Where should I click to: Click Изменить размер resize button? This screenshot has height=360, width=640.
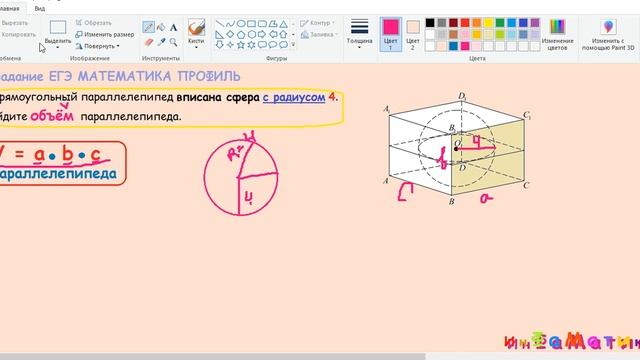tap(105, 35)
